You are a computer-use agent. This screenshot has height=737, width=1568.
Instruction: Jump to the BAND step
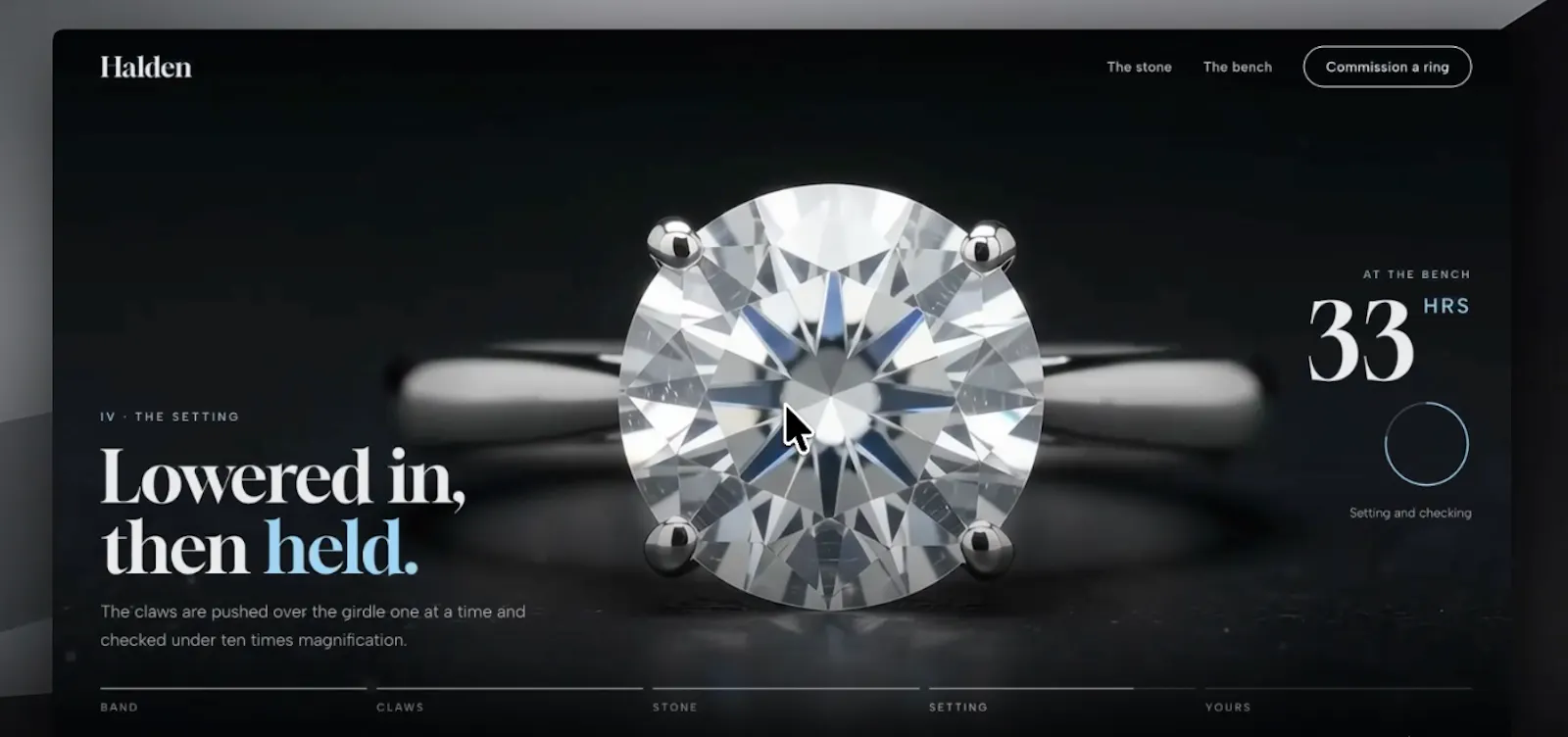[x=233, y=700]
